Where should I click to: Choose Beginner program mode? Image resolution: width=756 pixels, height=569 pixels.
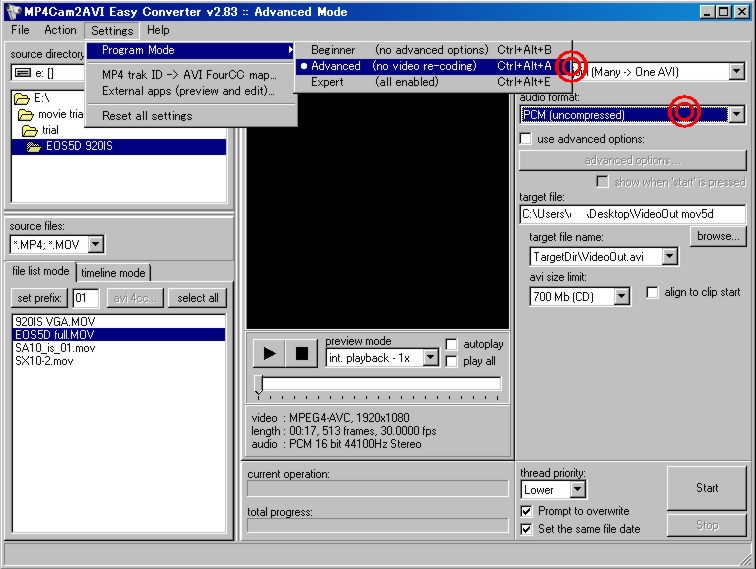[x=432, y=50]
